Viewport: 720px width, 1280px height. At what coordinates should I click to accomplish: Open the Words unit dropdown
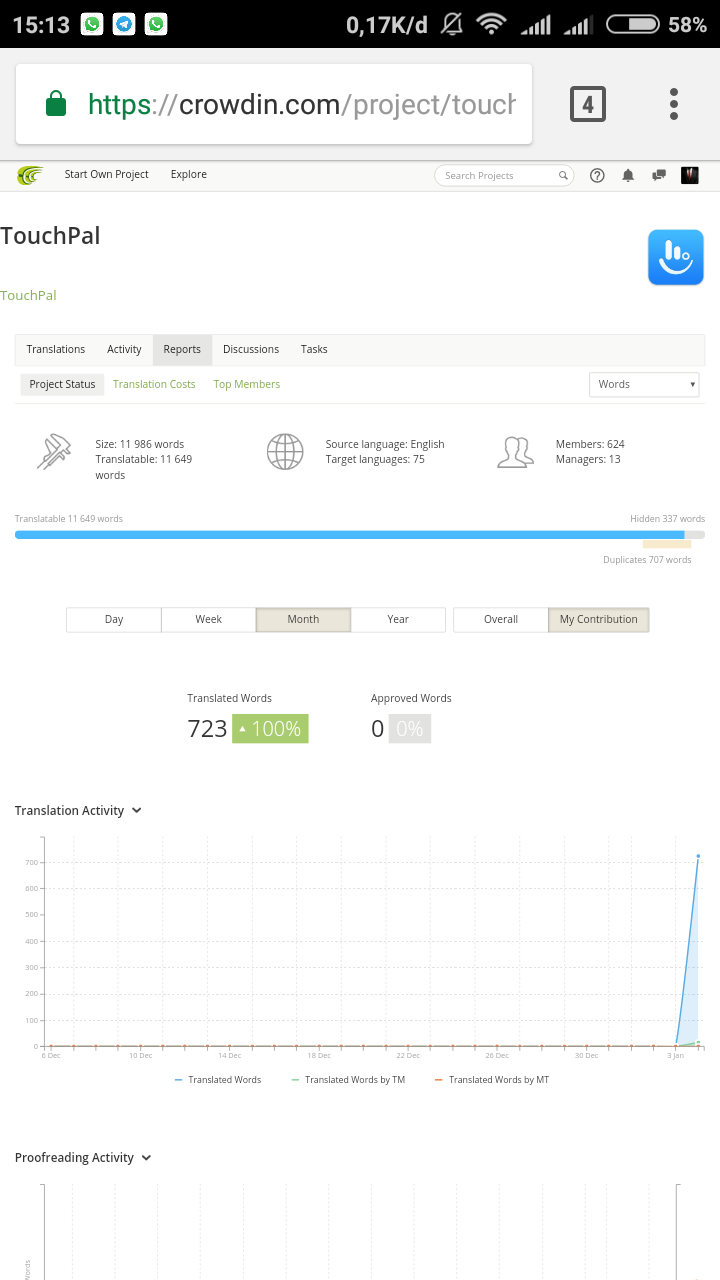click(x=644, y=384)
